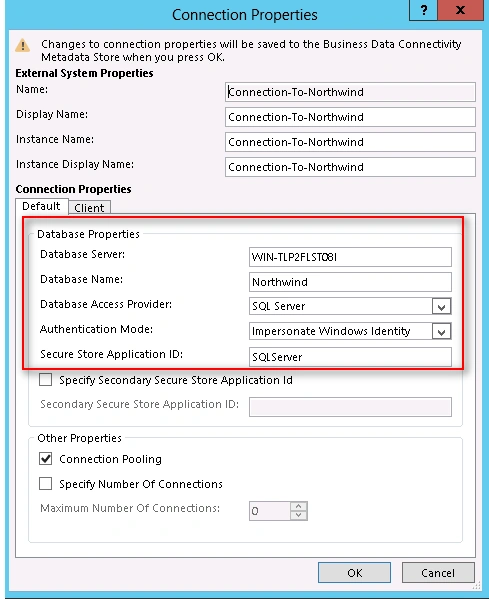Click the Secure Store Application ID field

(x=350, y=357)
